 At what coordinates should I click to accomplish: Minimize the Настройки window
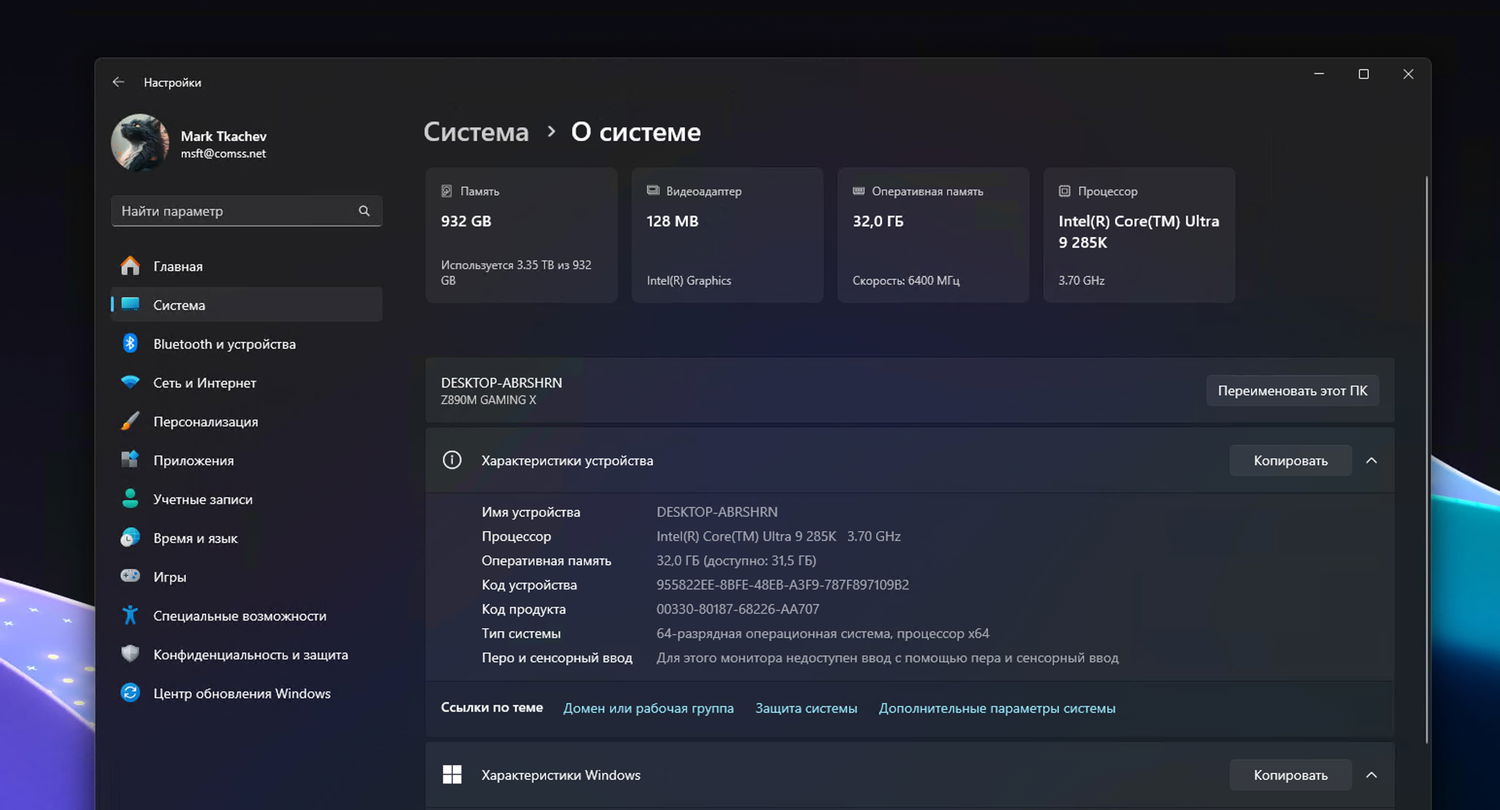tap(1319, 74)
